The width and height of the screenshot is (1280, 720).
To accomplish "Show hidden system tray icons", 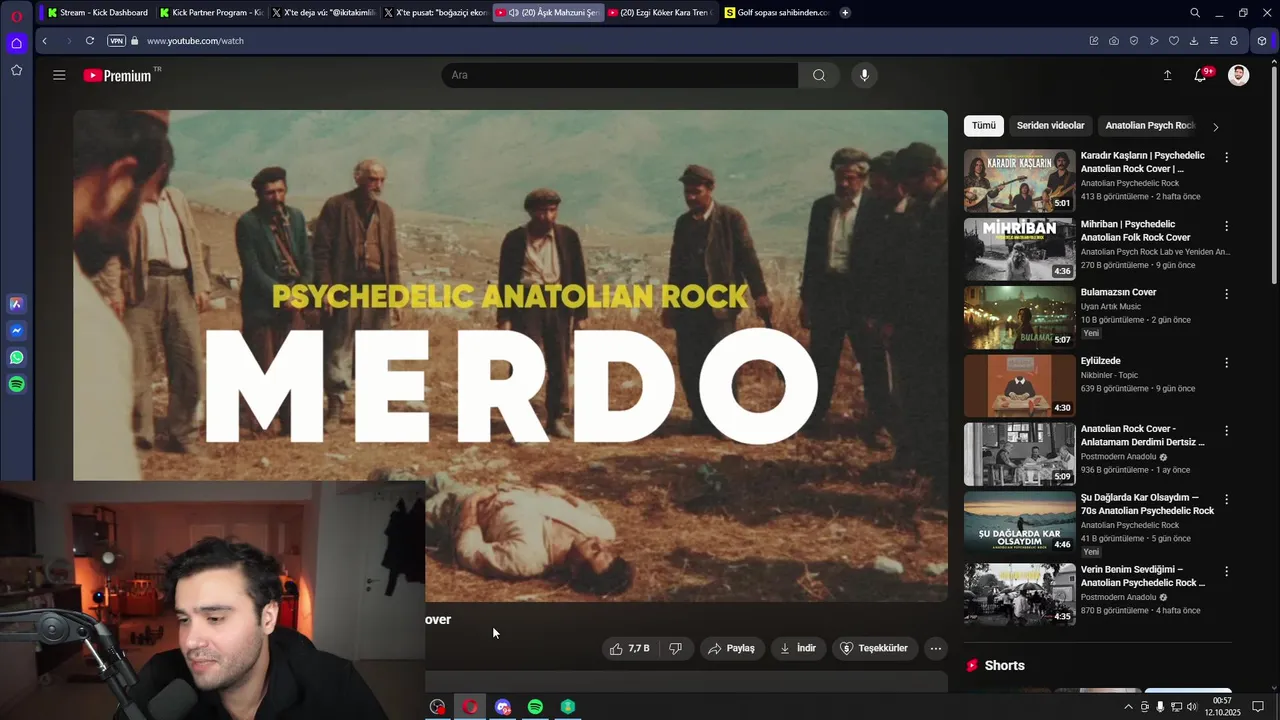I will click(1129, 707).
